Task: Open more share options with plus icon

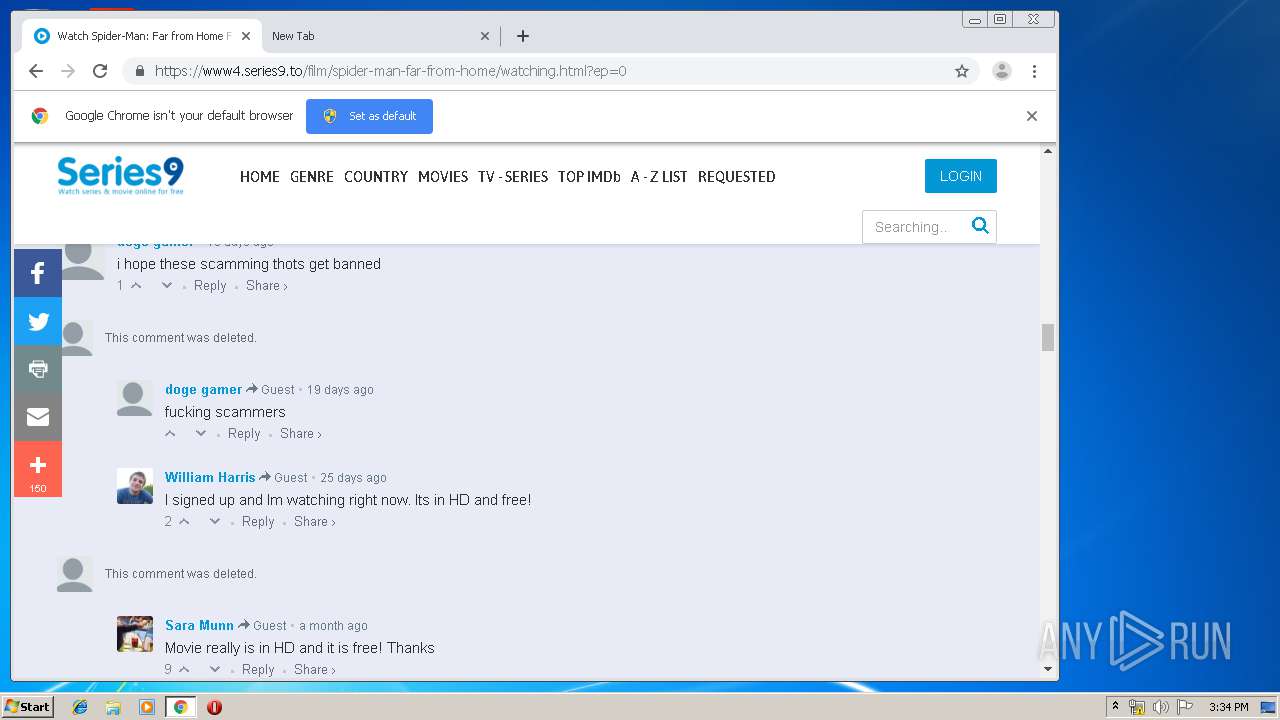Action: 38,469
